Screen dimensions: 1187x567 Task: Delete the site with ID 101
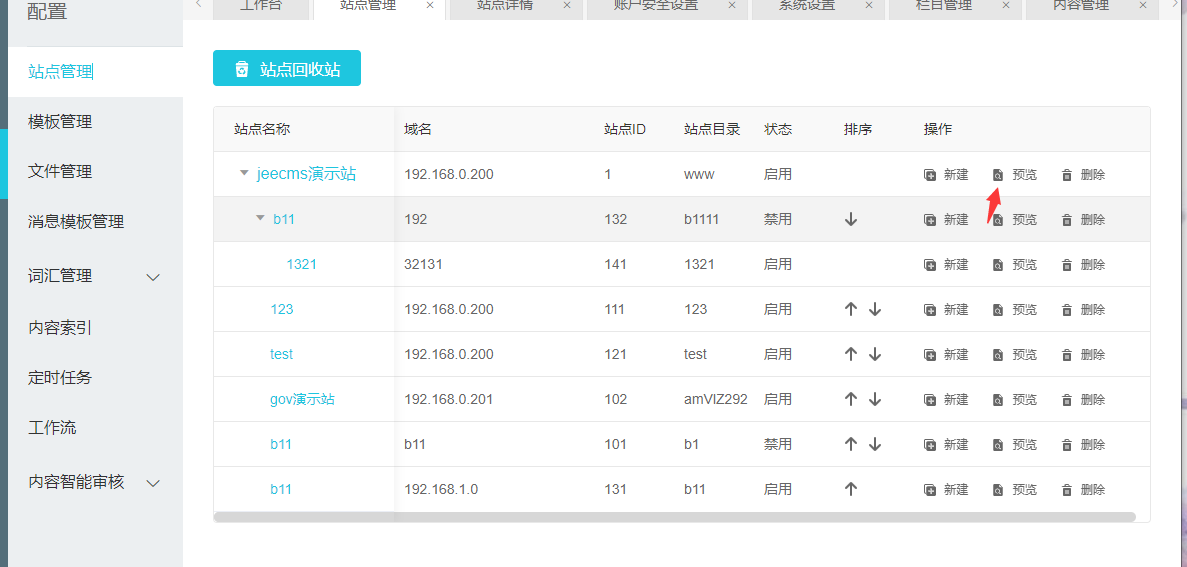(x=1083, y=444)
